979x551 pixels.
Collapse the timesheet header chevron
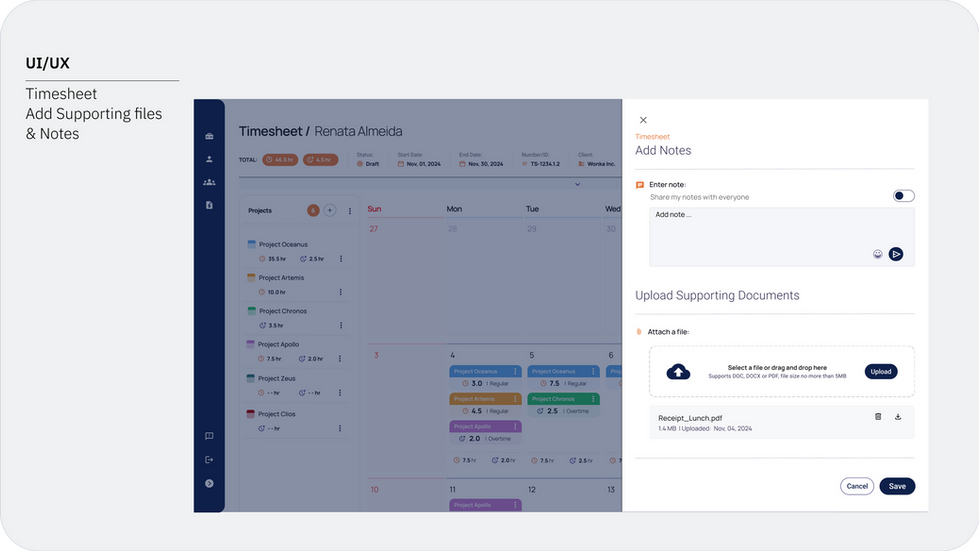(x=578, y=184)
